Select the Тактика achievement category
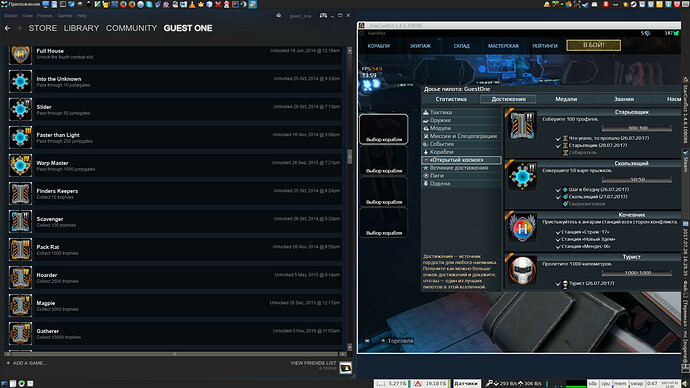690x388 pixels. 461,113
